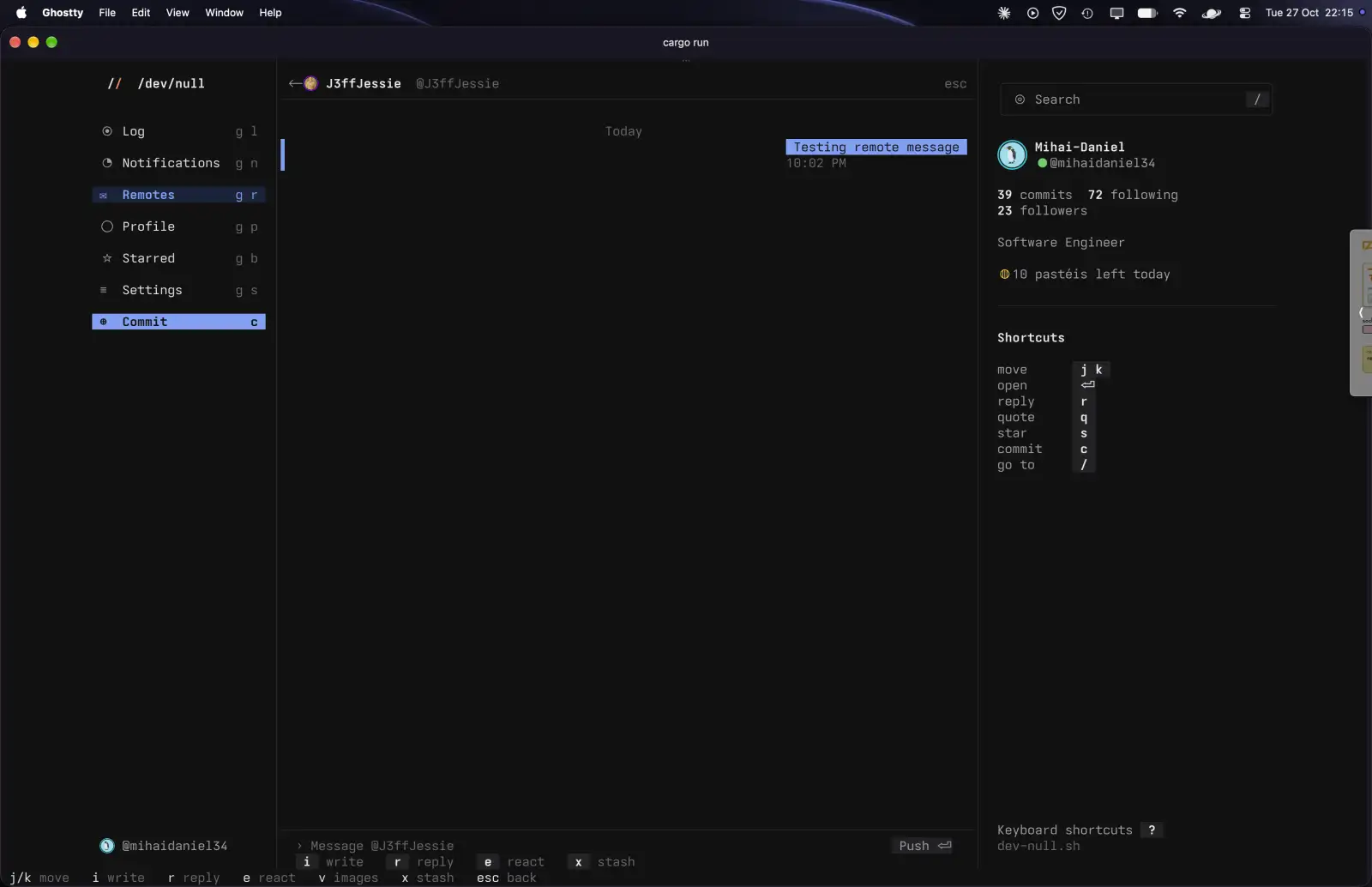Click the Remotes envelope icon

(104, 196)
